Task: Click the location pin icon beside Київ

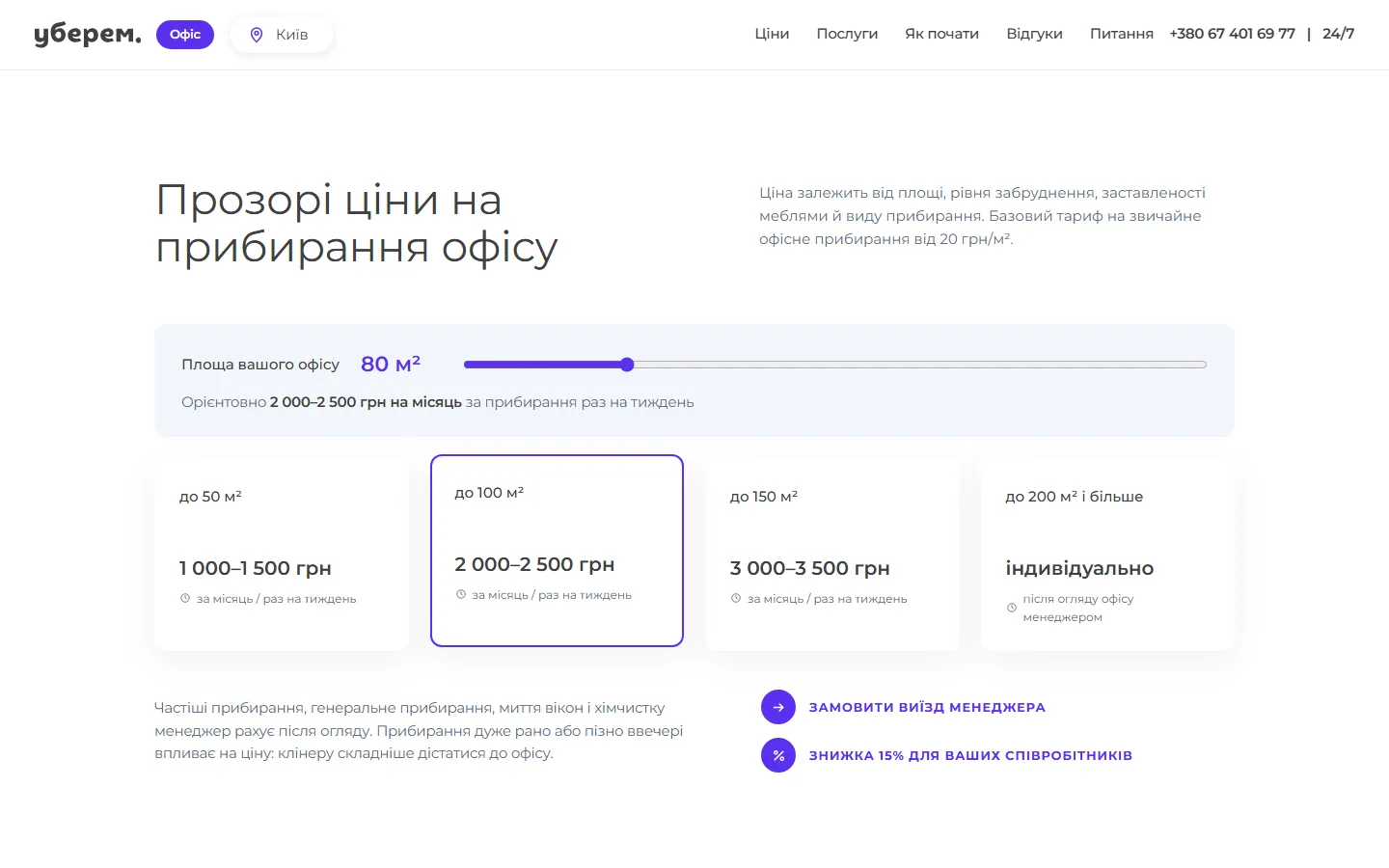Action: (x=257, y=35)
